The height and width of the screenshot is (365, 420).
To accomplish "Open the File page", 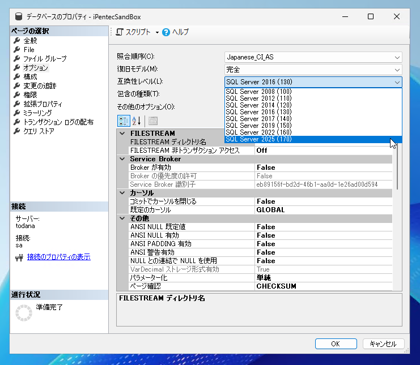I will [x=29, y=50].
